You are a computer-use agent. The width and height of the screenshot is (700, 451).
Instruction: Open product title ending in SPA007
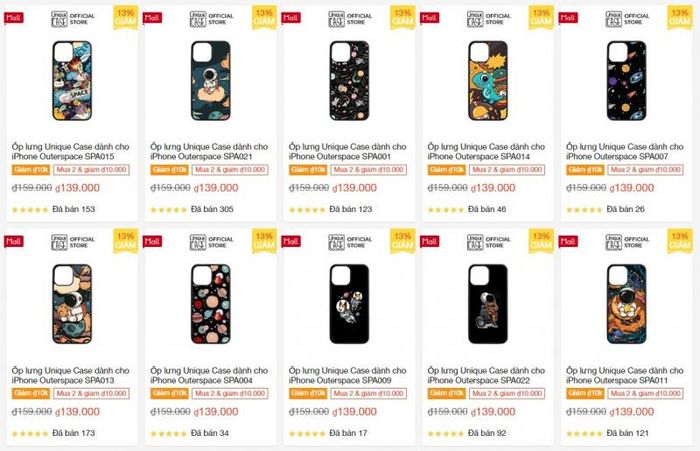pos(624,151)
